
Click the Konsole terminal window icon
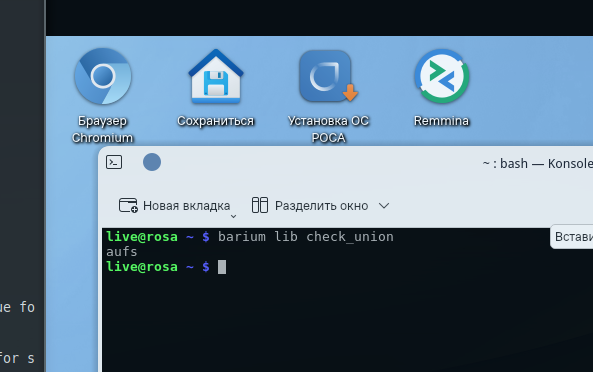tap(114, 163)
